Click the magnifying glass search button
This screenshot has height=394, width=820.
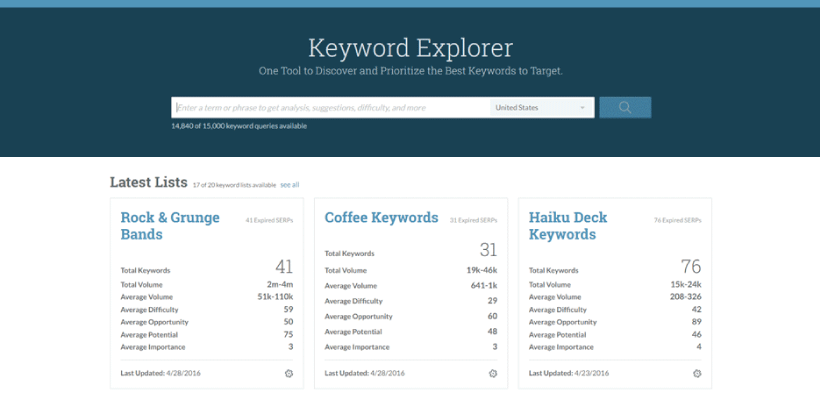pos(625,107)
